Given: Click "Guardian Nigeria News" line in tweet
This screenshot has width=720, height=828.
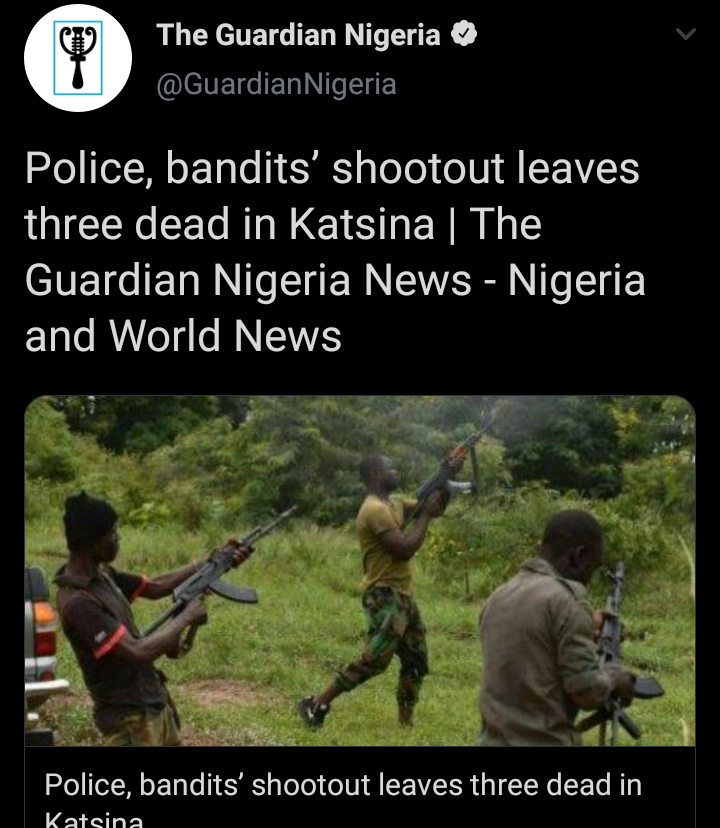Looking at the screenshot, I should pyautogui.click(x=248, y=280).
